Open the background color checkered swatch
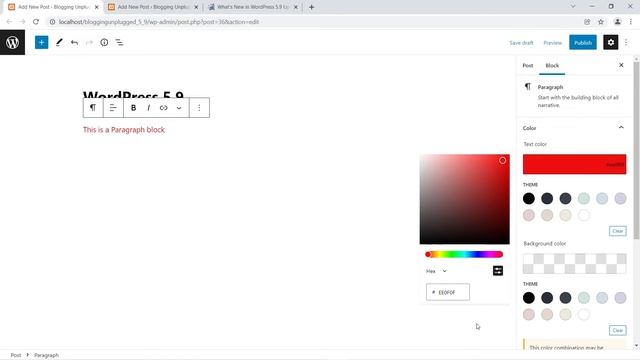Image resolution: width=640 pixels, height=360 pixels. tap(574, 263)
